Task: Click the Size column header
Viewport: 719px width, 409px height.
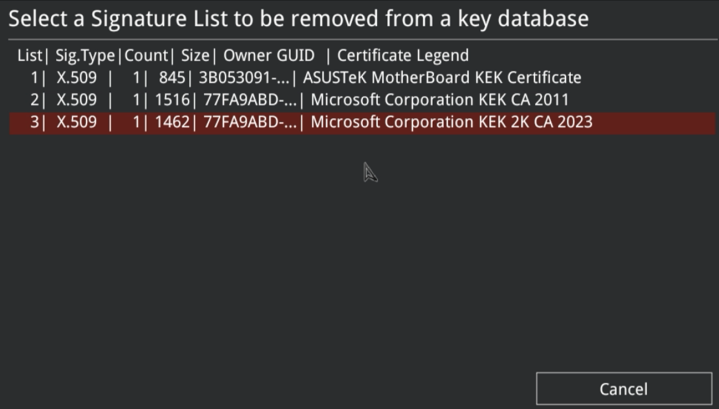Action: click(x=195, y=55)
